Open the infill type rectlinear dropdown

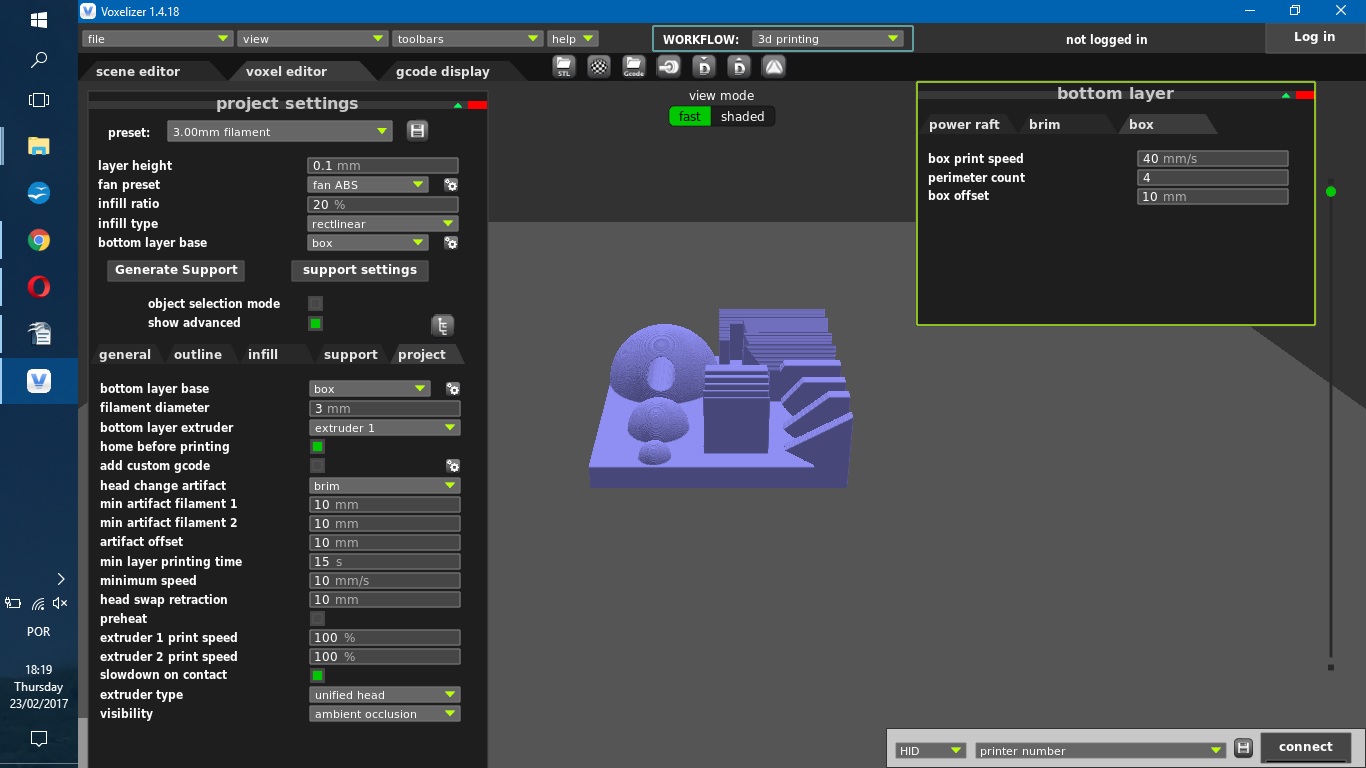tap(383, 224)
